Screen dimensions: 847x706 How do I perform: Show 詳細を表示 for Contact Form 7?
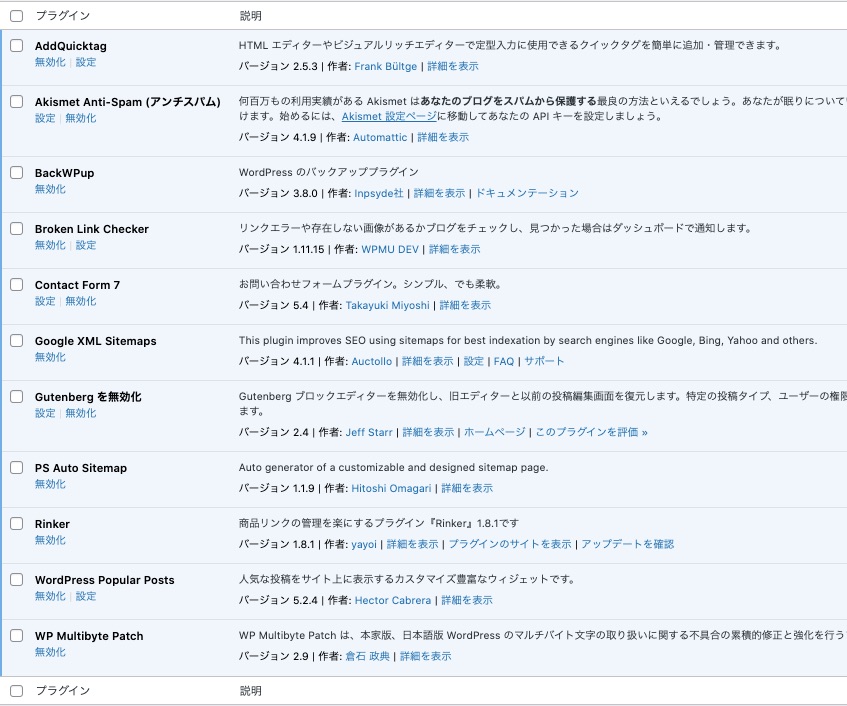coord(465,306)
